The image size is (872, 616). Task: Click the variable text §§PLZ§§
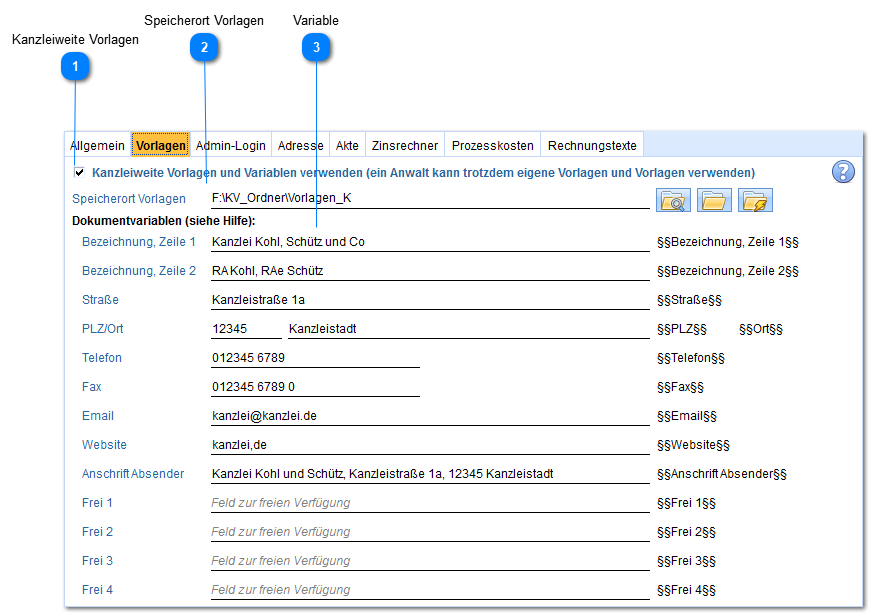pyautogui.click(x=682, y=329)
